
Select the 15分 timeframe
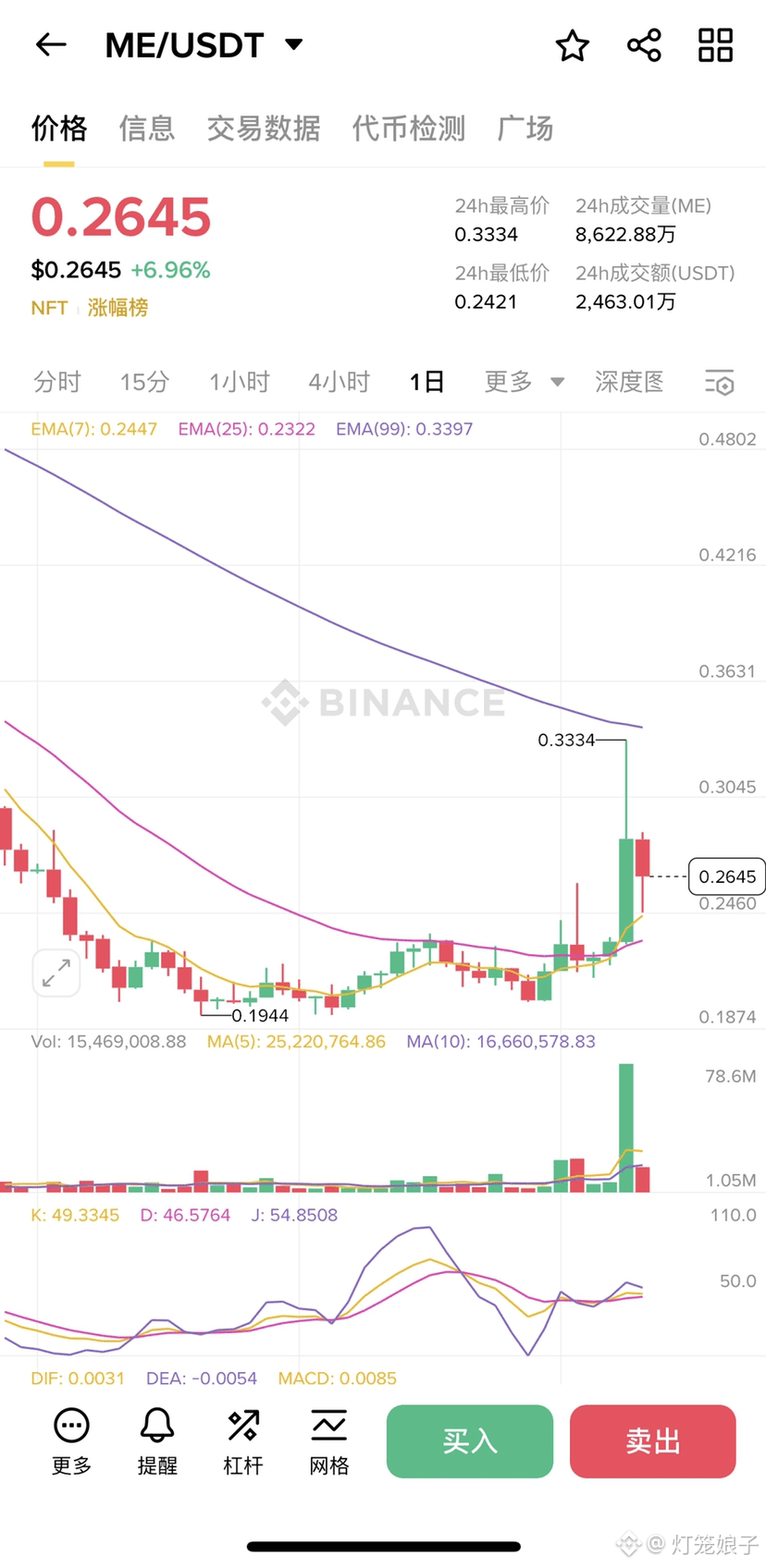coord(144,382)
